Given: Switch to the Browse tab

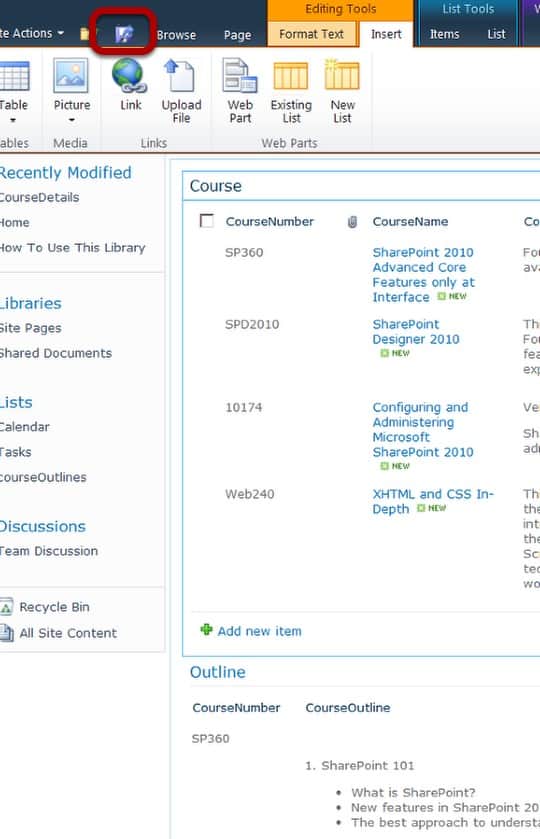Looking at the screenshot, I should point(176,35).
